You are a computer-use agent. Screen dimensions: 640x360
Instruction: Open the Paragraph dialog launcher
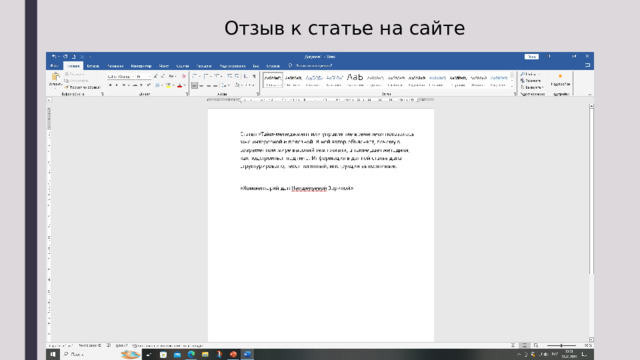(x=258, y=94)
